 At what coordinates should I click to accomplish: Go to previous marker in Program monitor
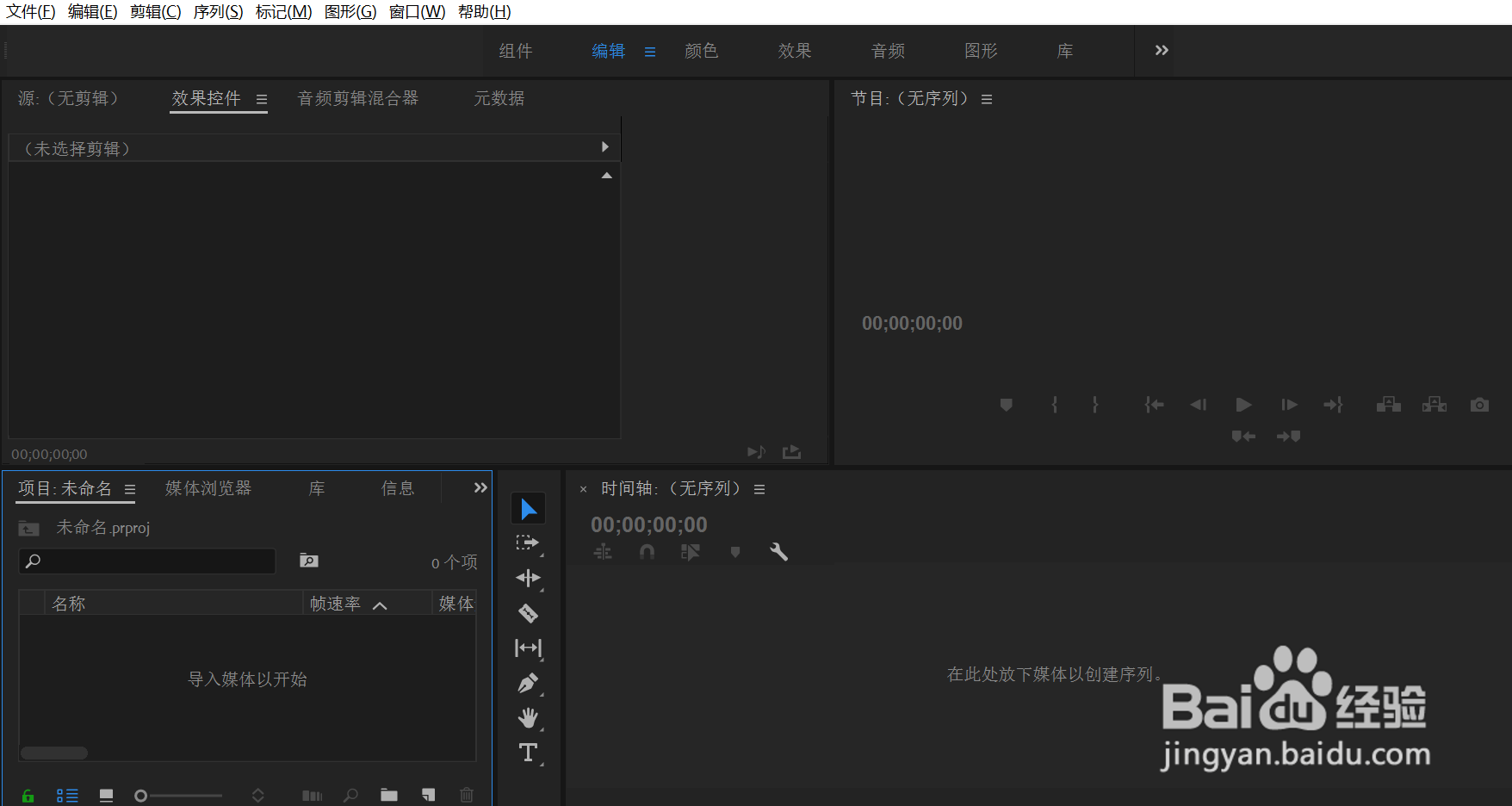click(1243, 437)
